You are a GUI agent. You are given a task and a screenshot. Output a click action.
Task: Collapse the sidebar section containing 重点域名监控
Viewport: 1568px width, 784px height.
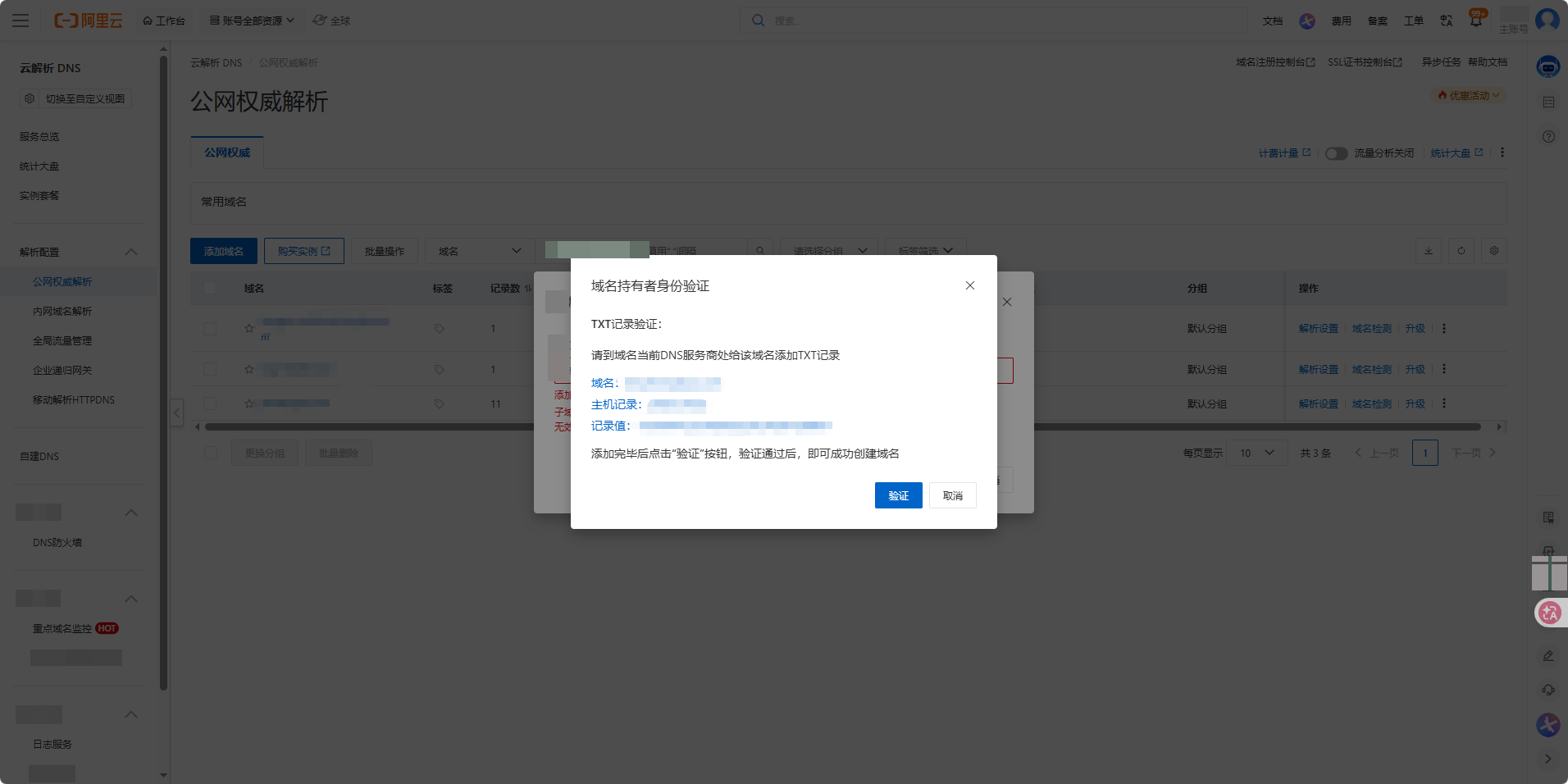[x=131, y=599]
